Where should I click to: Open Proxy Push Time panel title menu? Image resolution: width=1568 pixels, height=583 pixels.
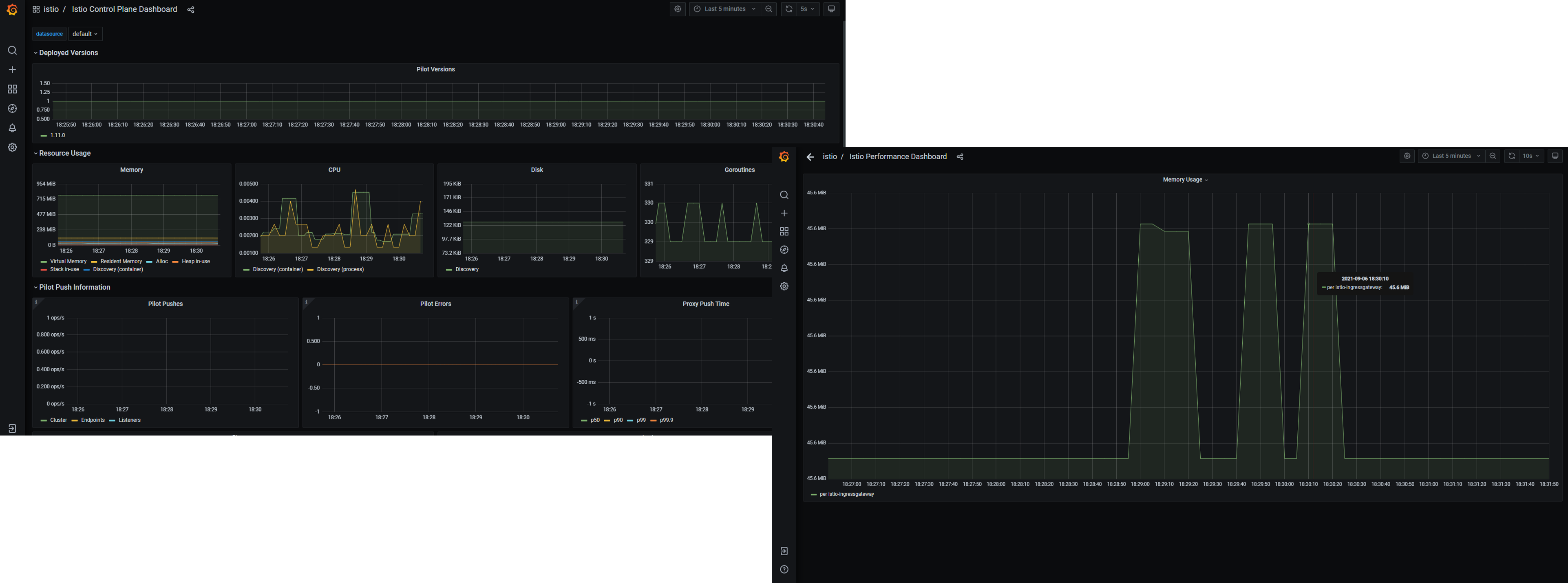(705, 304)
